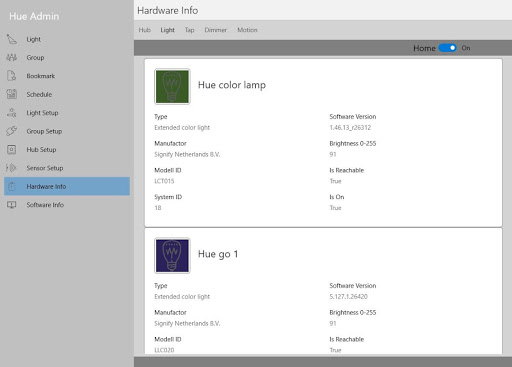Open the Light Setup icon

click(x=12, y=113)
